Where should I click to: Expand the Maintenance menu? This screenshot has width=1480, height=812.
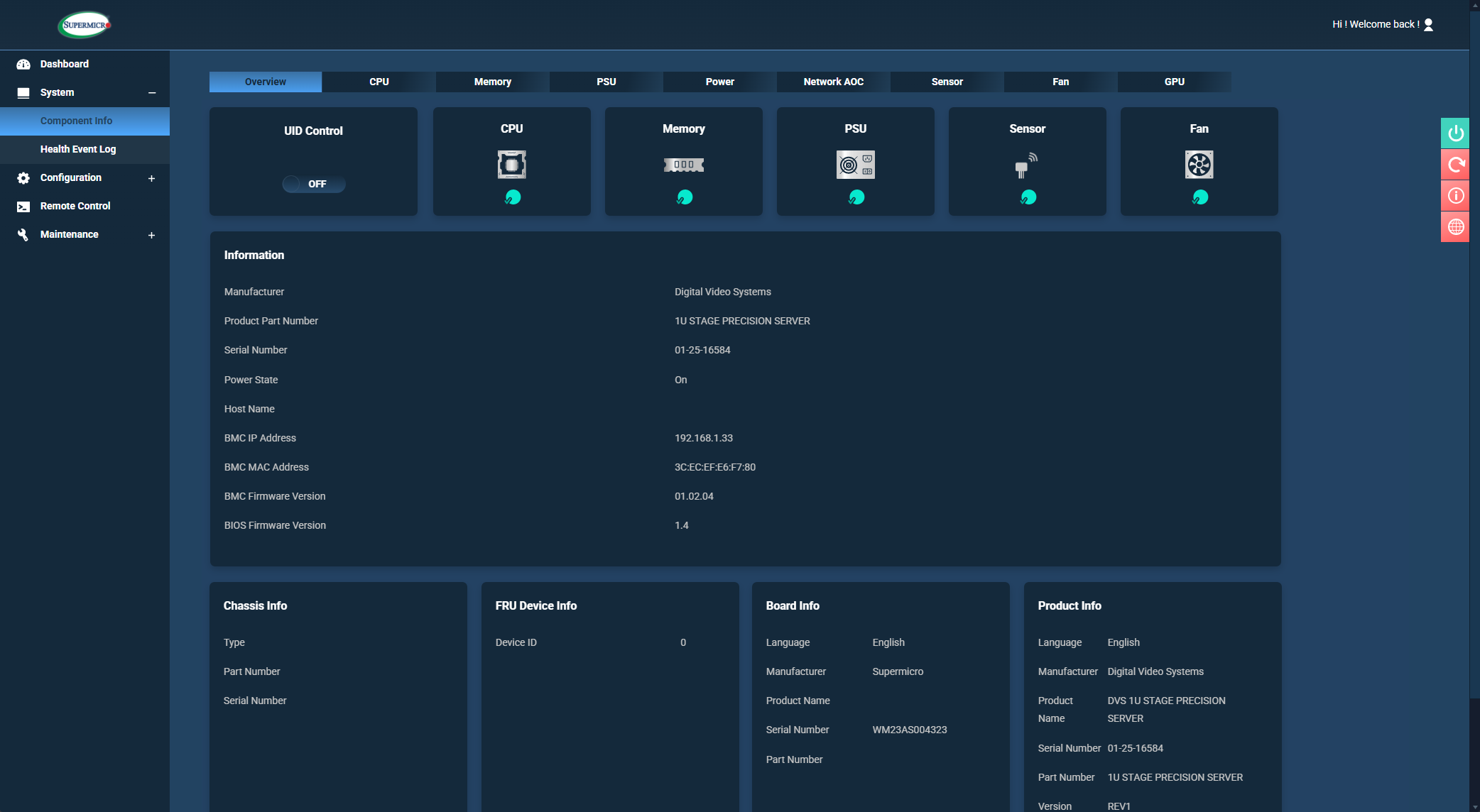151,235
